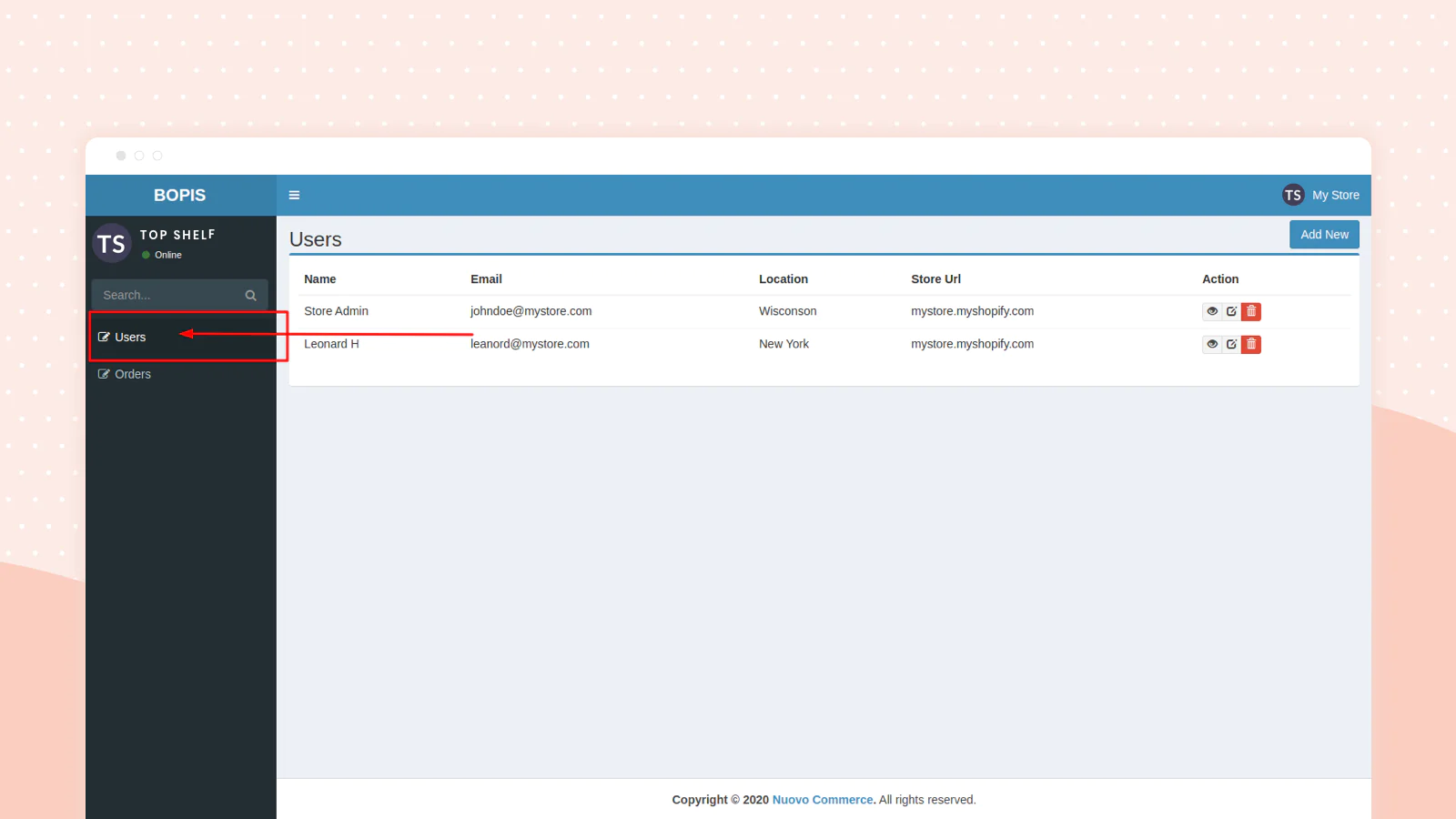1456x819 pixels.
Task: Select the Leonard H name cell
Action: point(331,344)
